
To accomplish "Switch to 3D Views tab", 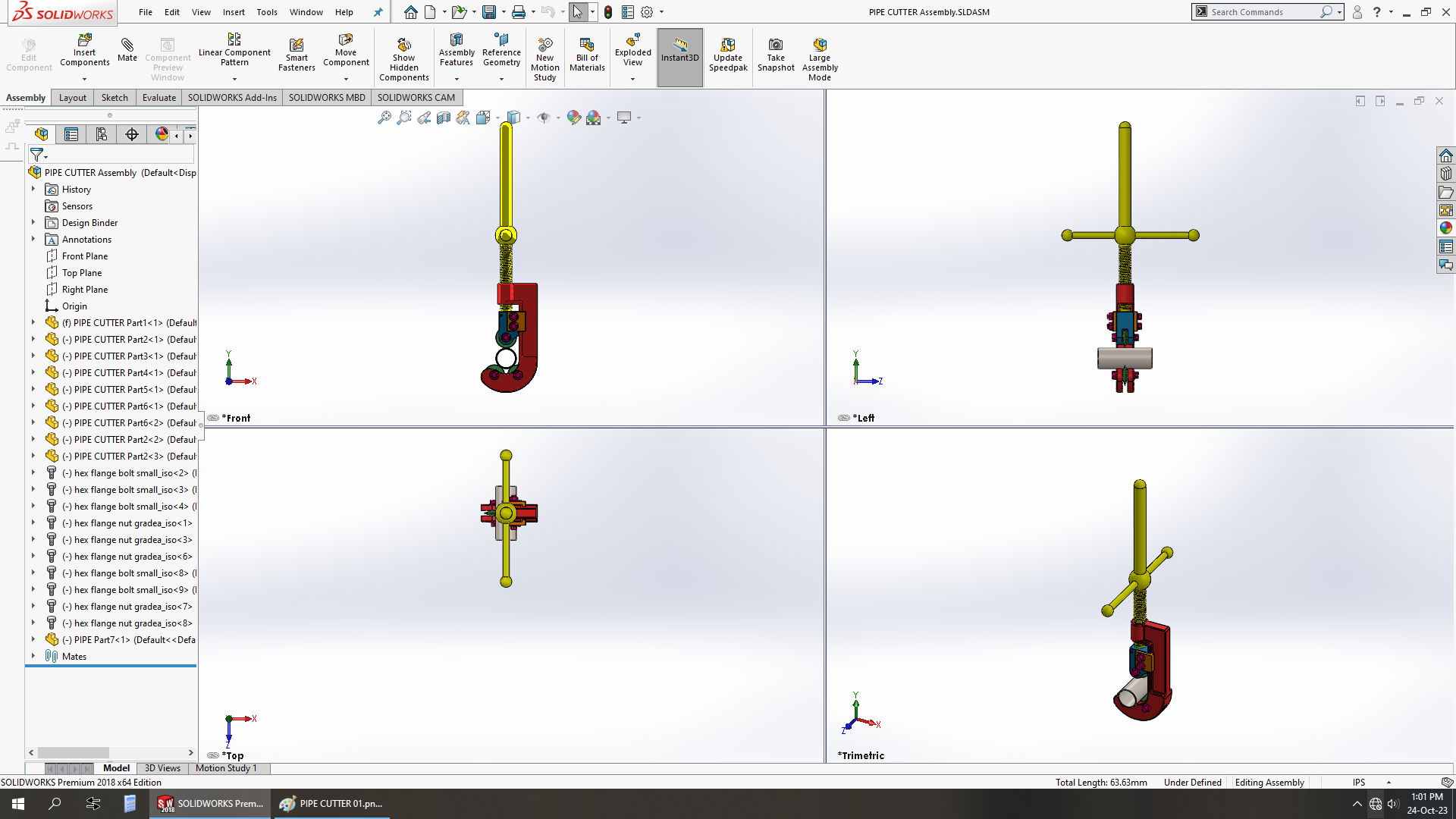I will pyautogui.click(x=162, y=768).
